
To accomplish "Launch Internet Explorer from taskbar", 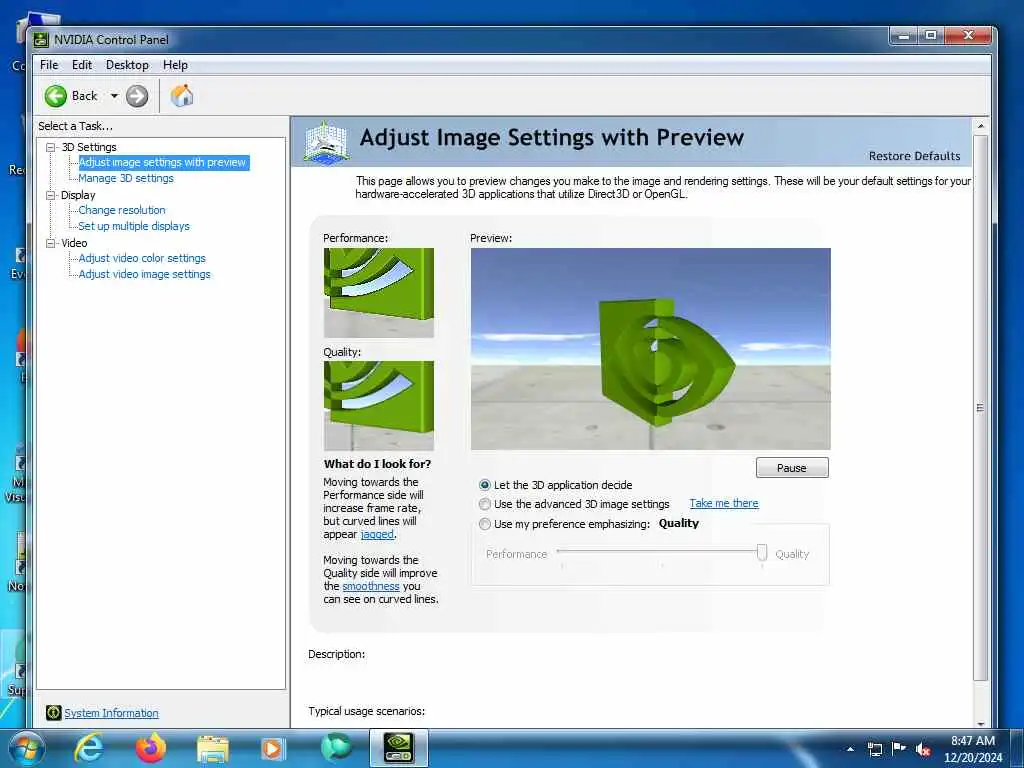I will click(x=89, y=748).
